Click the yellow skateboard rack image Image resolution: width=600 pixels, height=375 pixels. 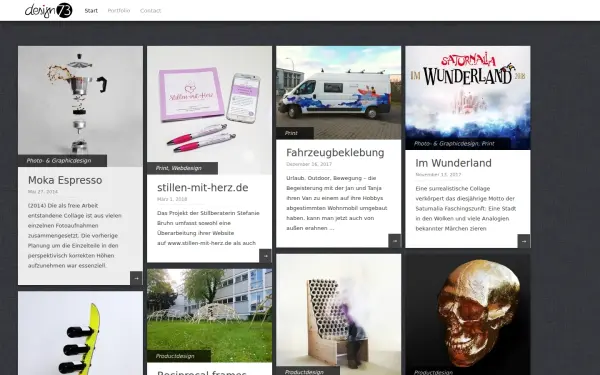point(80,333)
